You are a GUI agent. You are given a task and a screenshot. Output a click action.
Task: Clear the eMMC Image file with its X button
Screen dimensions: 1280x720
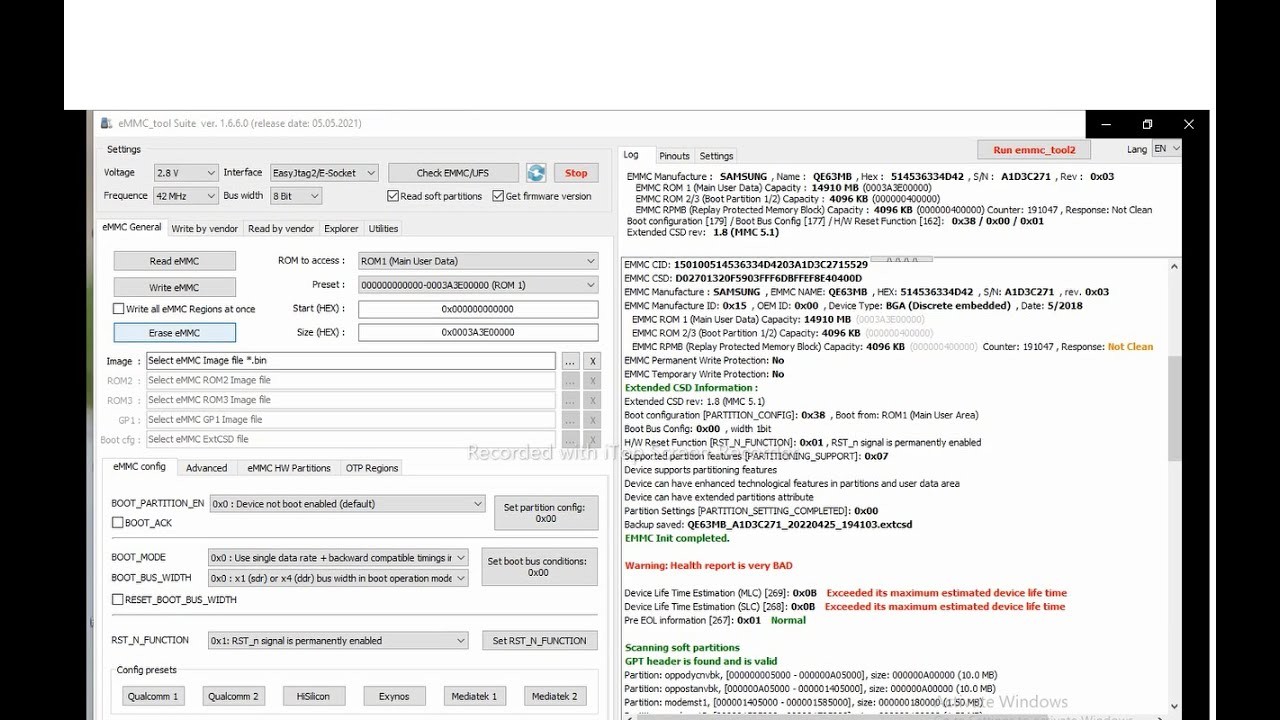[592, 361]
